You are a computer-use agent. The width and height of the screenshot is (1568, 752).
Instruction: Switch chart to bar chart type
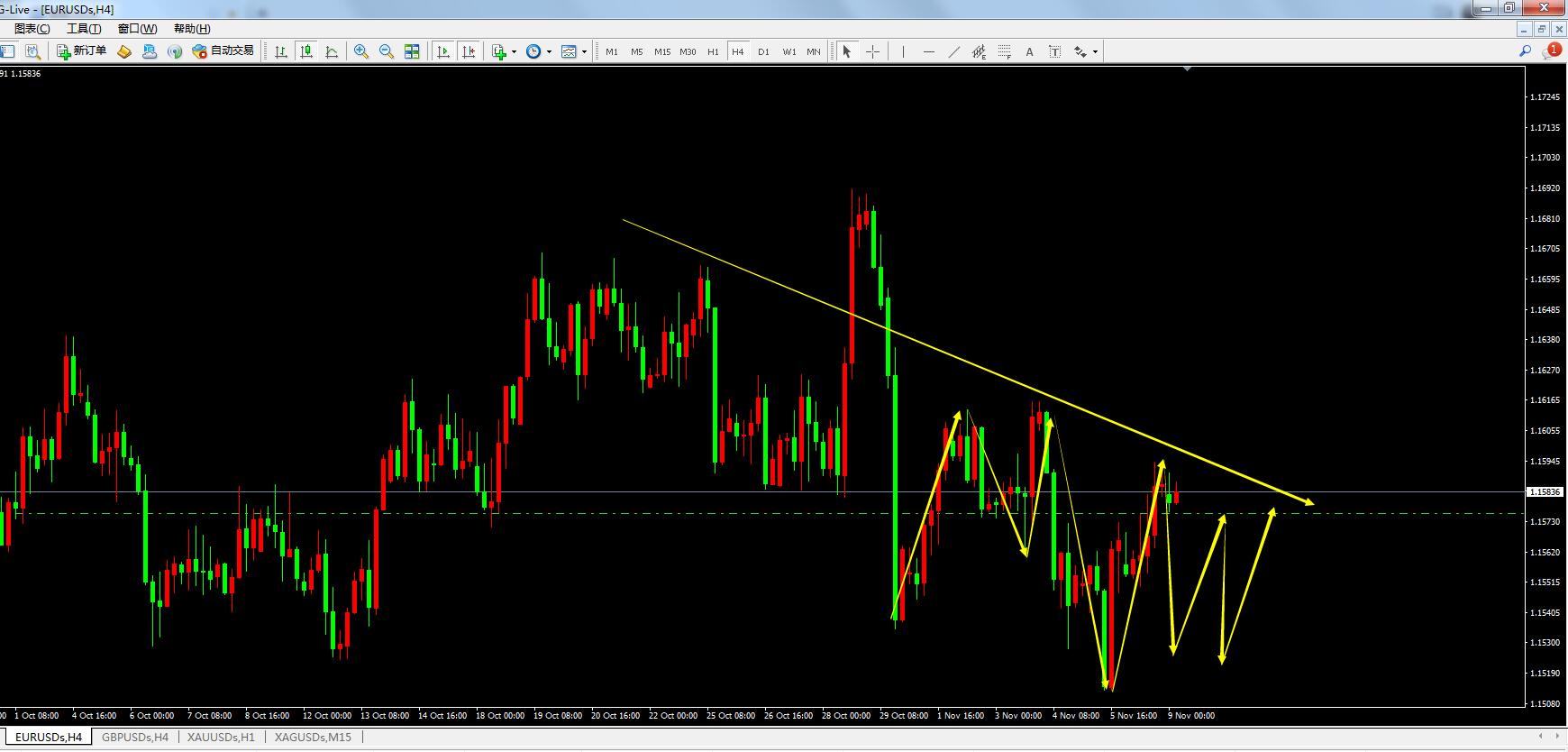(x=281, y=51)
